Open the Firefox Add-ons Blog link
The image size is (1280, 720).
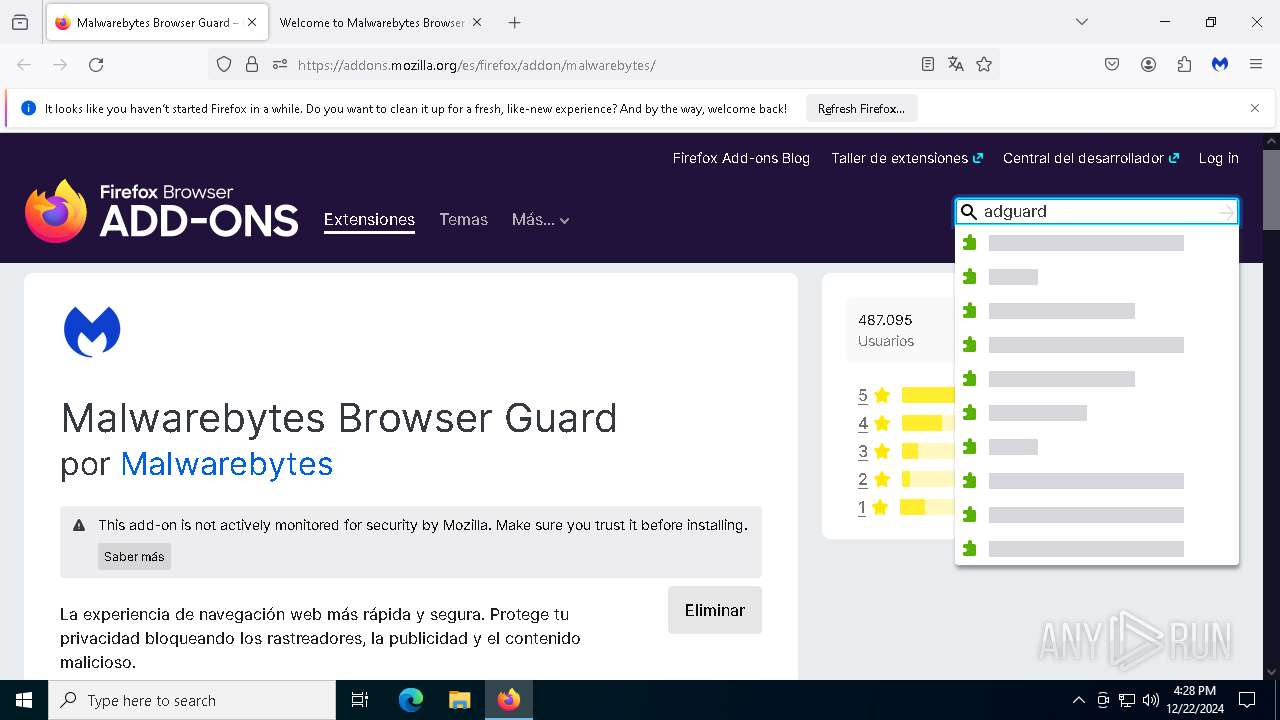741,158
